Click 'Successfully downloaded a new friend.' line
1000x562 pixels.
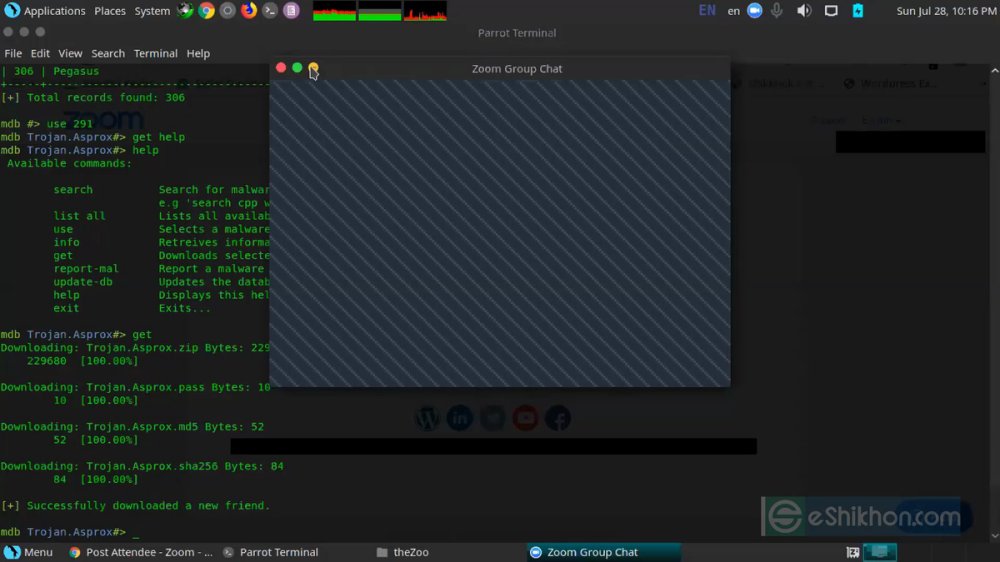(x=135, y=506)
